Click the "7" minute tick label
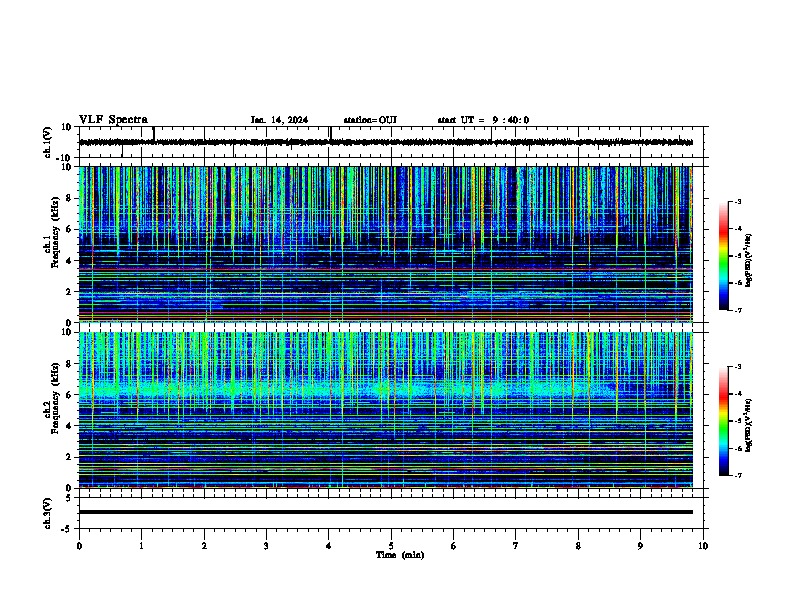Screen dimensions: 792x612 tap(516, 546)
